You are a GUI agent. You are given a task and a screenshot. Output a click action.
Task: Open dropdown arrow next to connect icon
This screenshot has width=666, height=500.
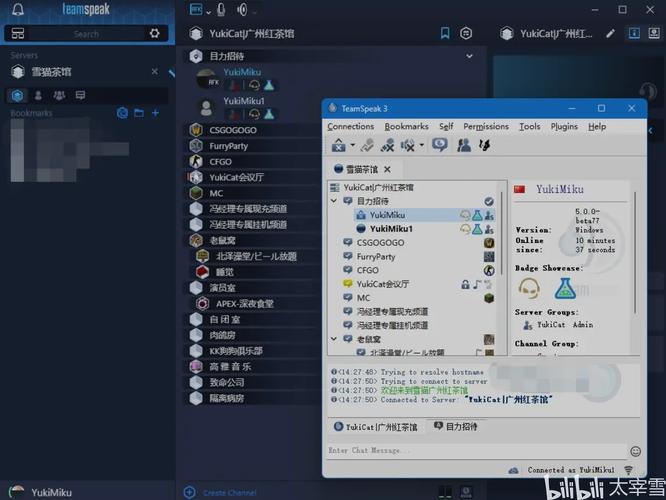353,146
